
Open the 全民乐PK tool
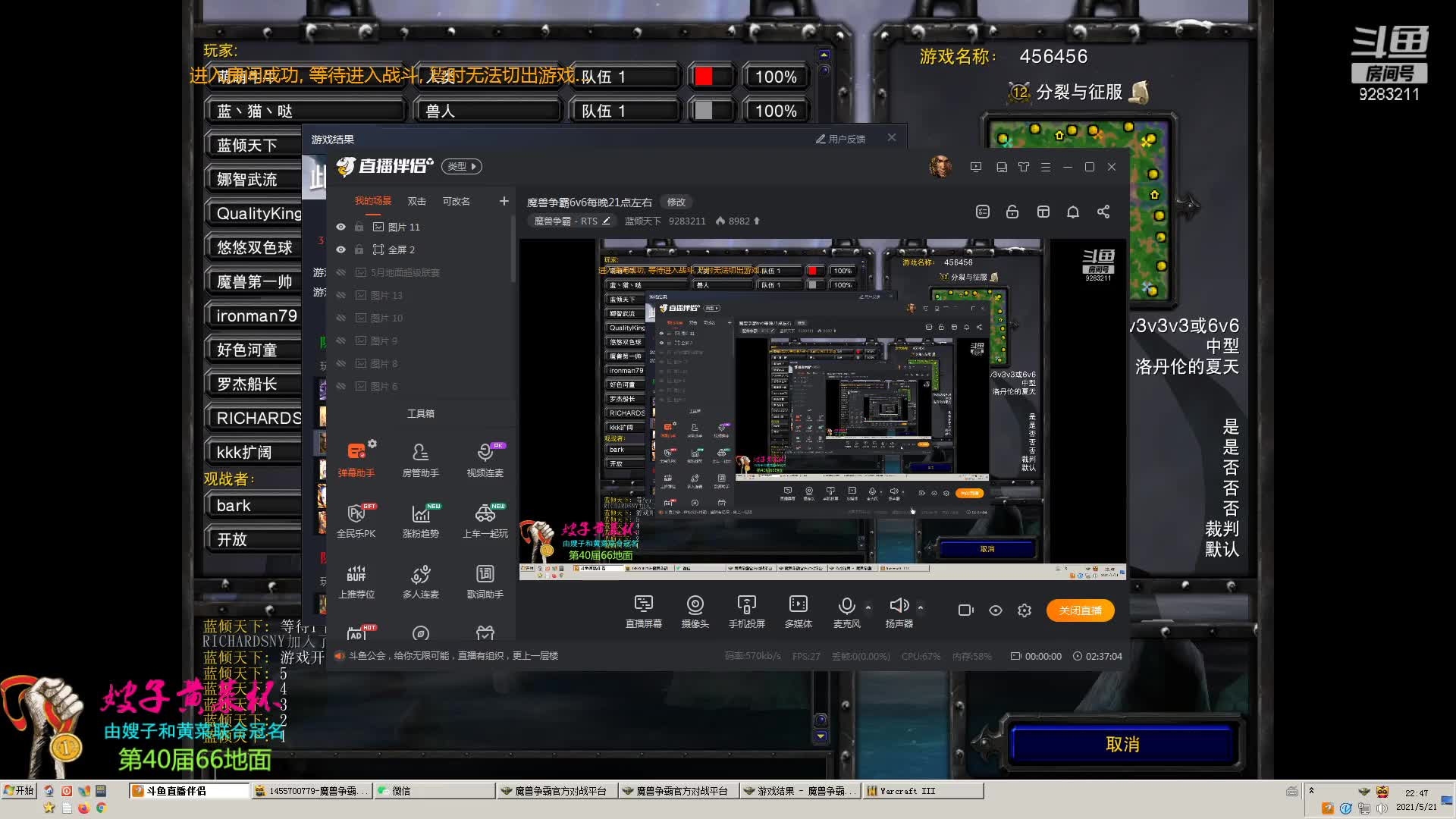[356, 520]
